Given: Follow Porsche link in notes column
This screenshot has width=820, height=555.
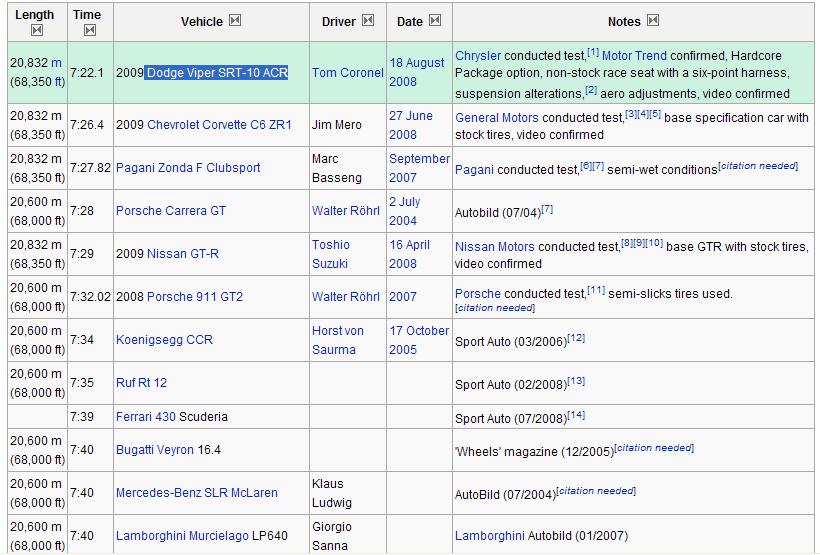Looking at the screenshot, I should (478, 294).
